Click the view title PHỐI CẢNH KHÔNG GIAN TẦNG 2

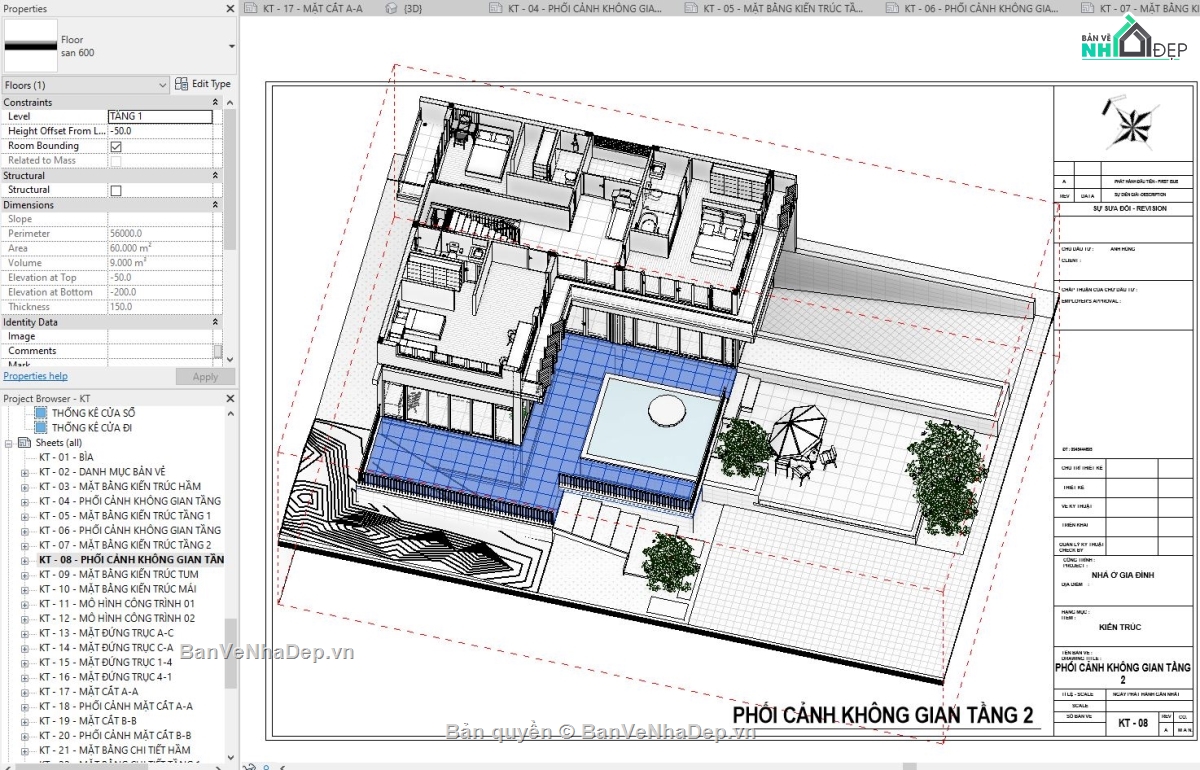(883, 715)
